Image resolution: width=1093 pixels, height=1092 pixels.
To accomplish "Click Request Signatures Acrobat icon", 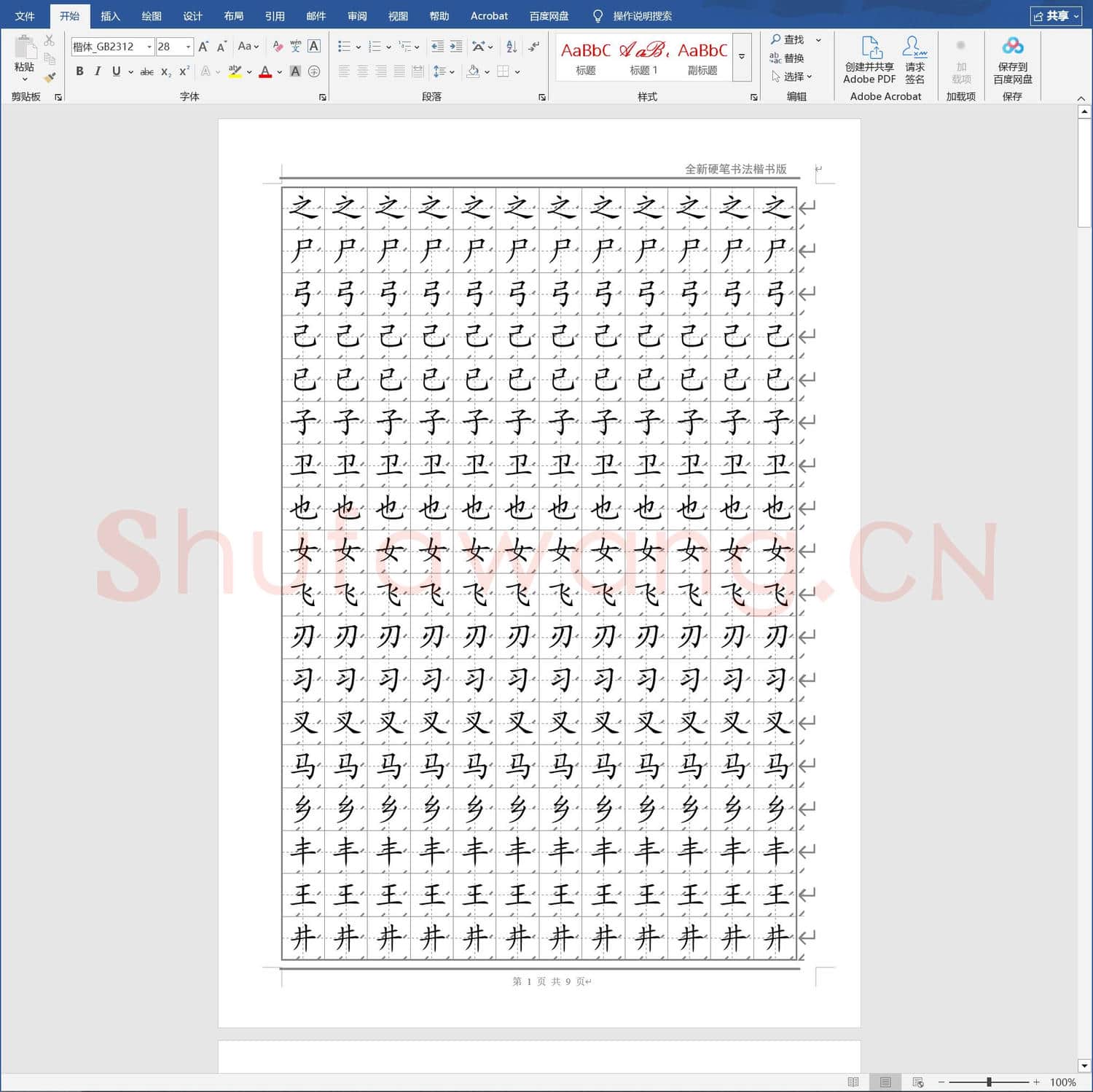I will point(914,60).
